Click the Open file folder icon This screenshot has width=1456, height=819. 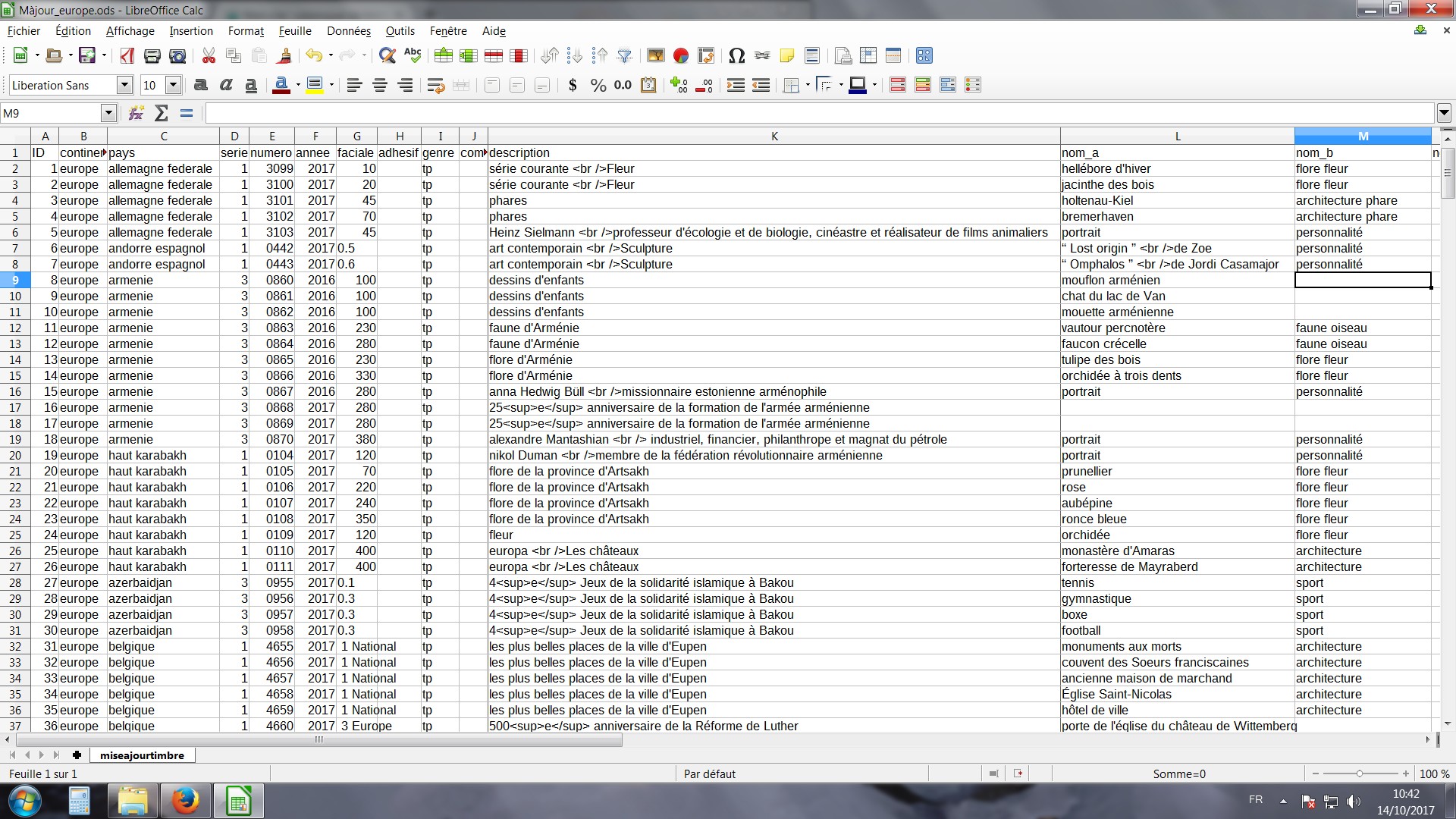54,55
